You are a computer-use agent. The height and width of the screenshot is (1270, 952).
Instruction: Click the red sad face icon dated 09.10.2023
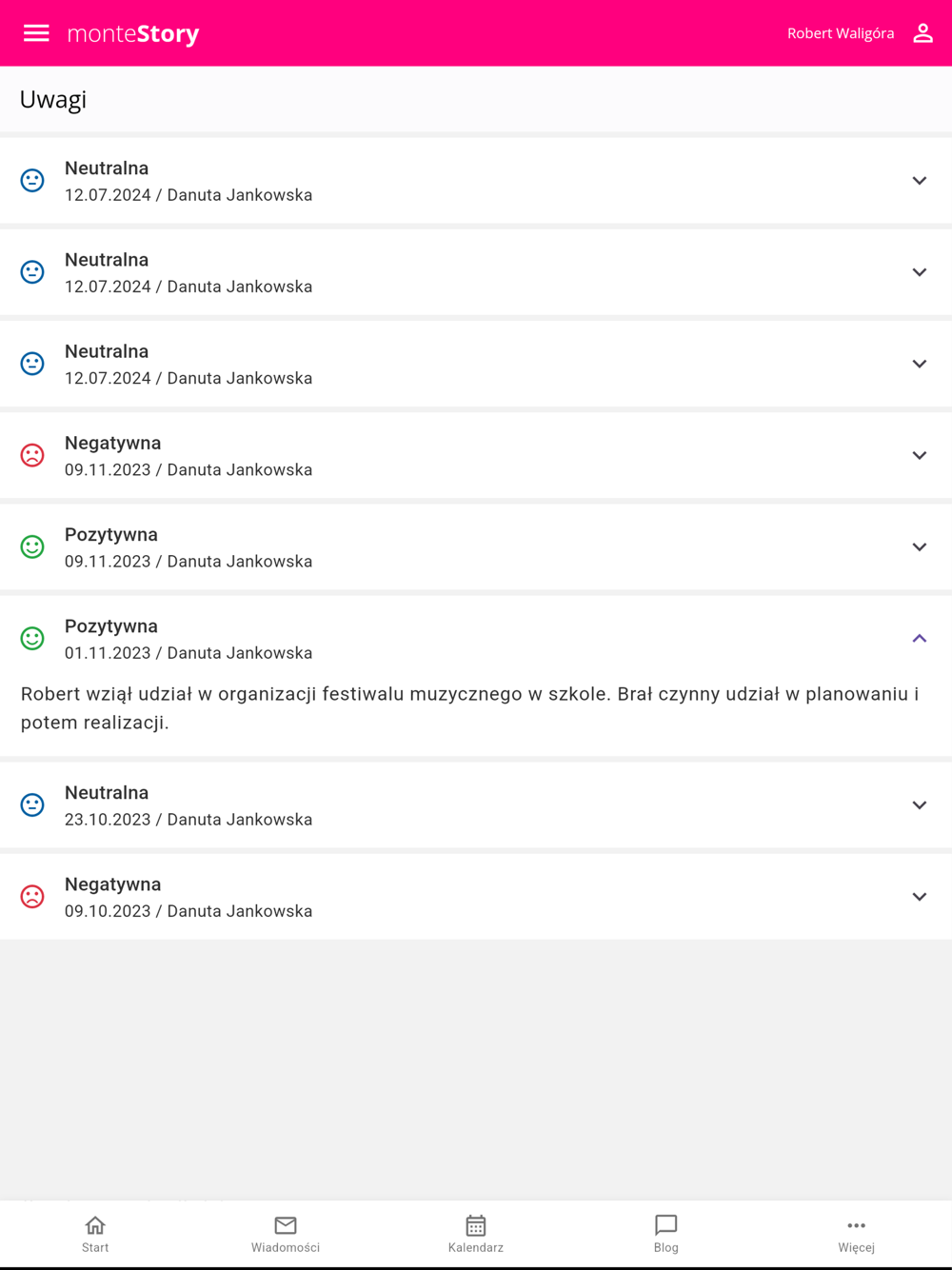[32, 896]
